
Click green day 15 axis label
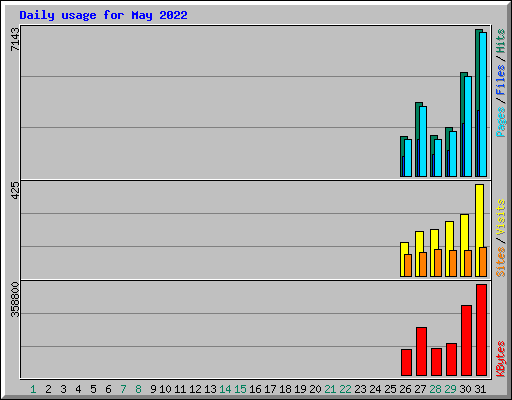240,389
